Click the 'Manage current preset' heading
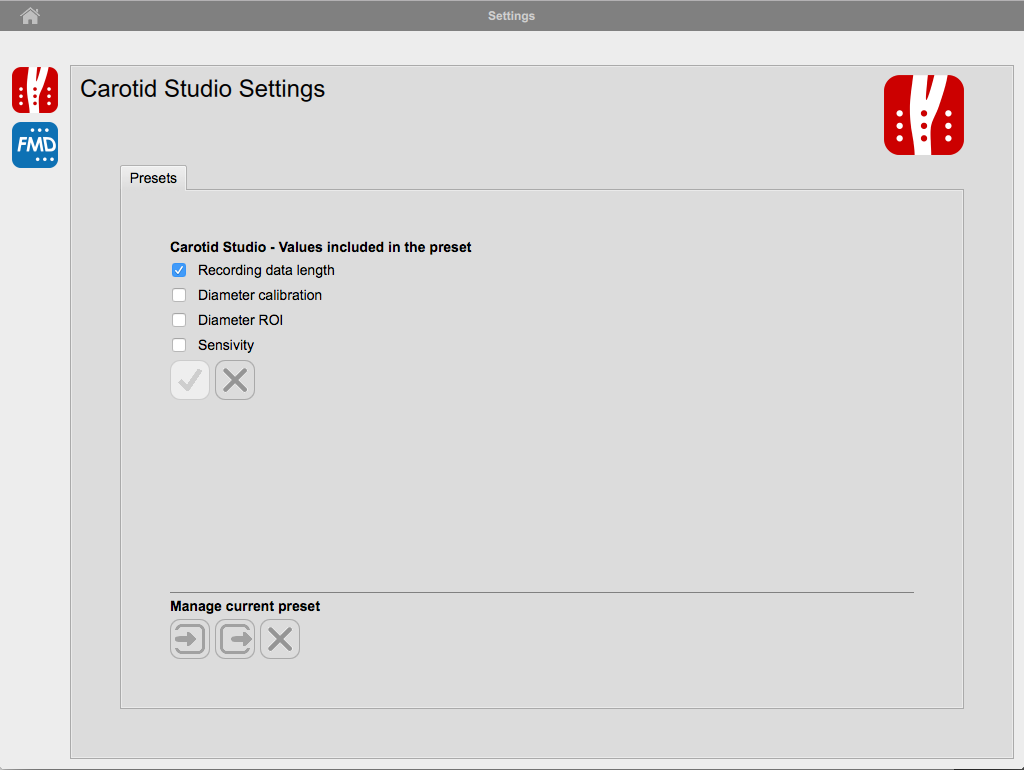This screenshot has width=1024, height=770. 245,606
